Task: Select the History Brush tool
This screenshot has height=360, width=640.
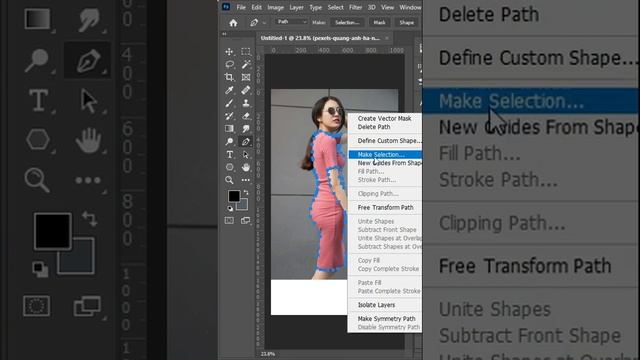Action: pos(229,116)
